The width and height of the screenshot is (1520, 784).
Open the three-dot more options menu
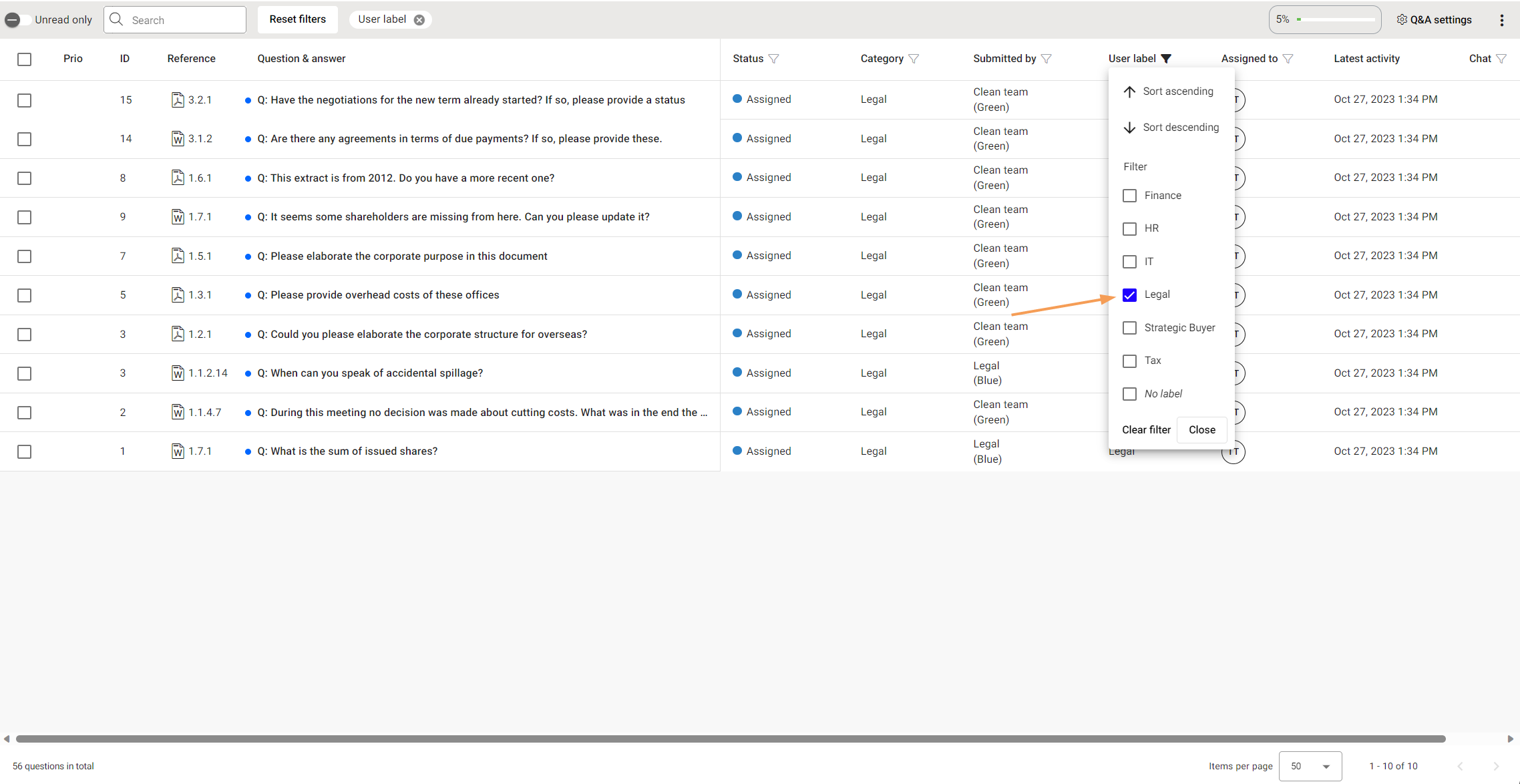point(1502,20)
